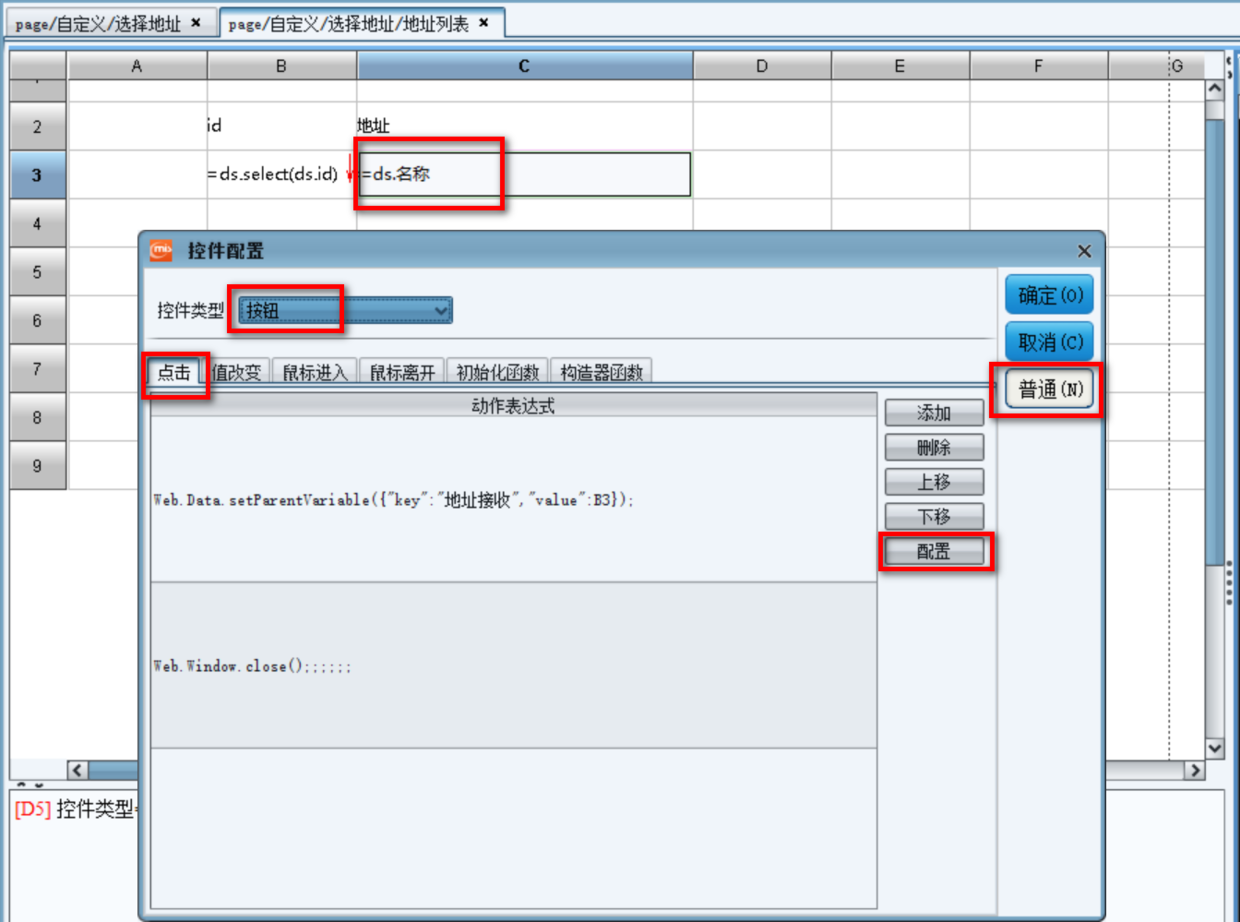Click the 确定(O) button

click(x=1050, y=296)
